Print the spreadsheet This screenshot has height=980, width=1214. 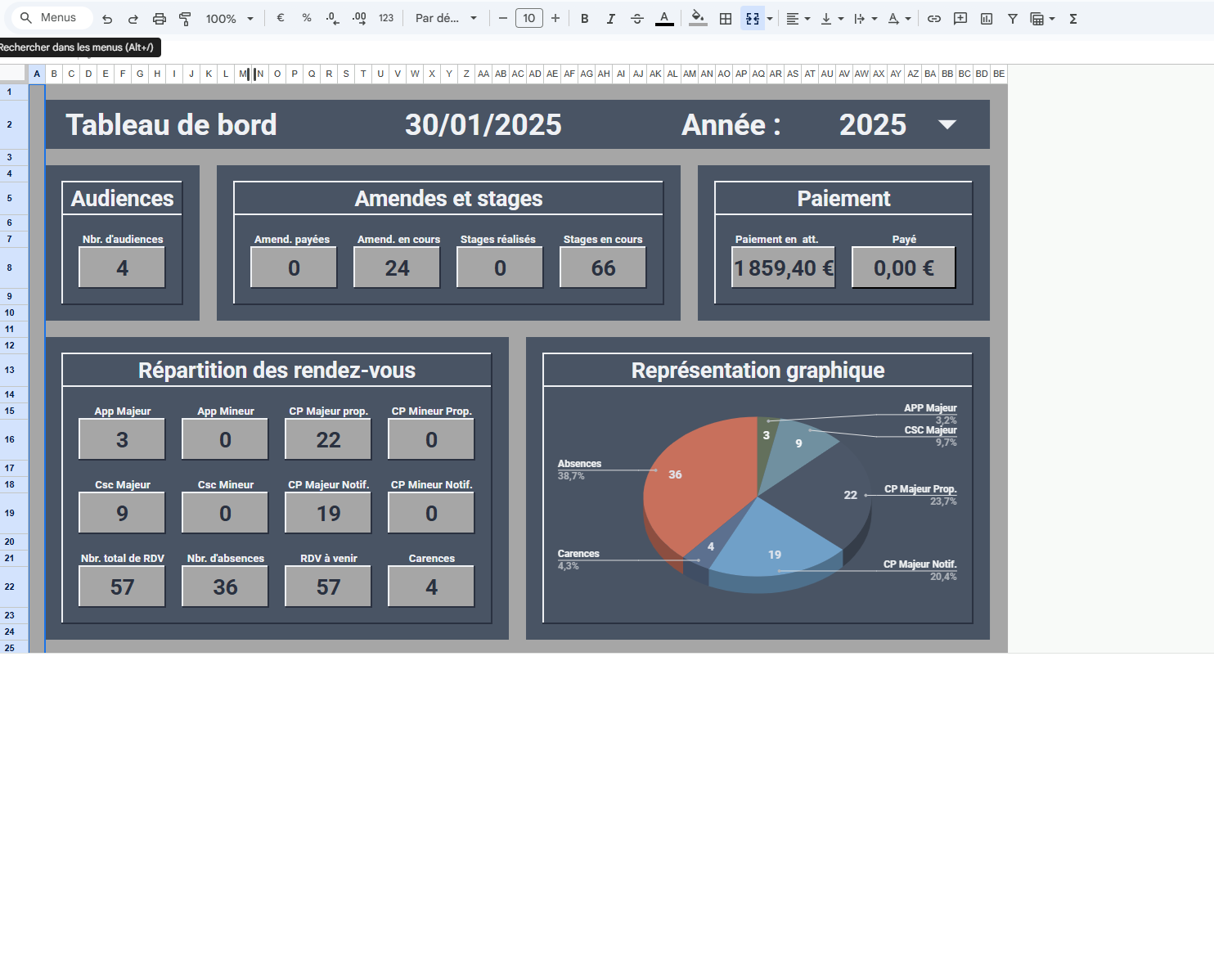[160, 18]
